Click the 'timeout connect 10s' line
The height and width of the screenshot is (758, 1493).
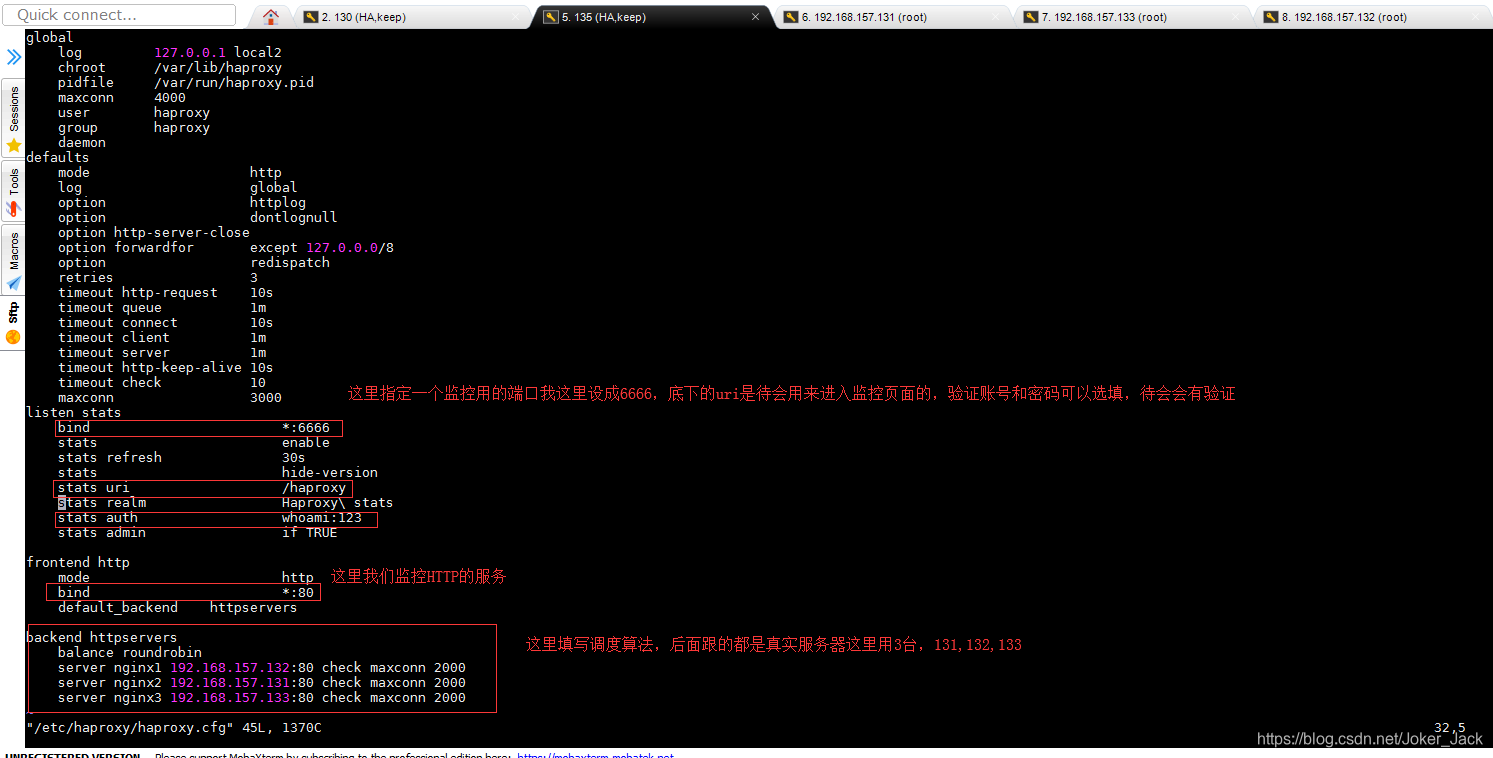(166, 322)
